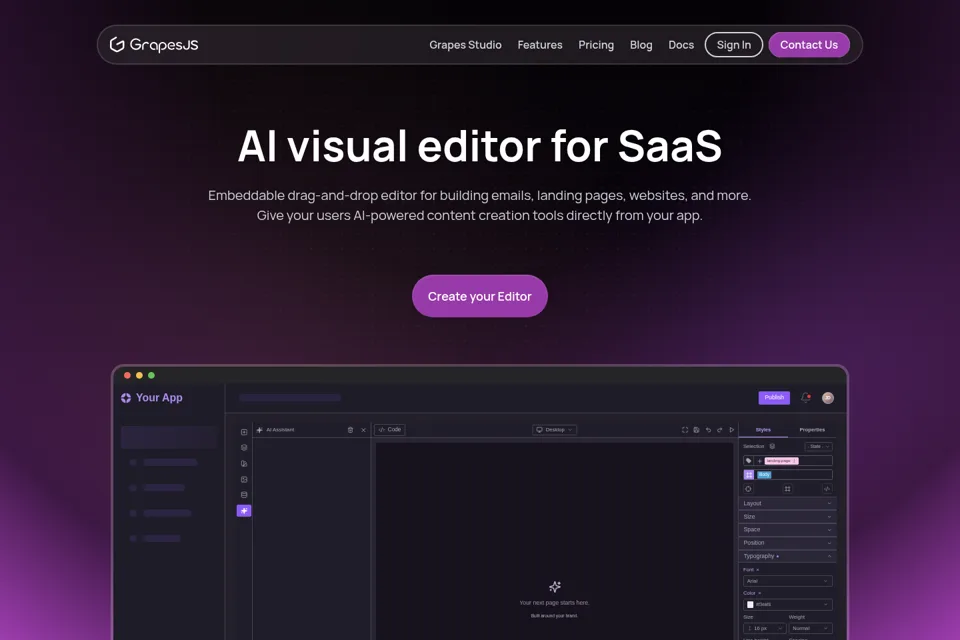Open the Desktop device dropdown
Viewport: 960px width, 640px height.
[554, 430]
